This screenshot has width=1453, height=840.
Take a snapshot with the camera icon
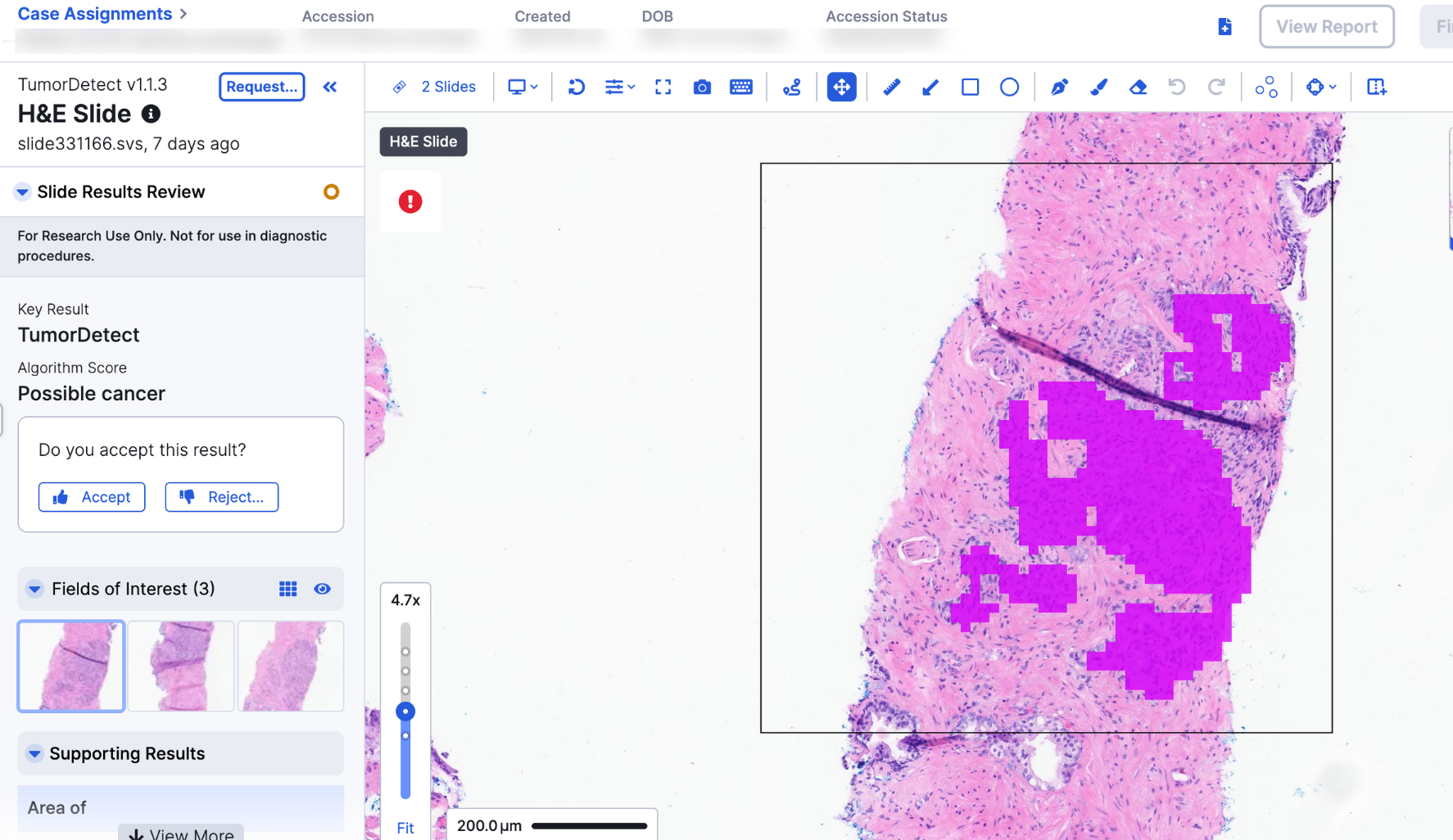pos(702,87)
